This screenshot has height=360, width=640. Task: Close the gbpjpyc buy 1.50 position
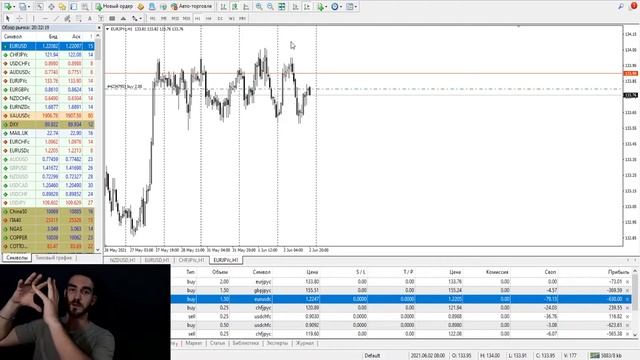pyautogui.click(x=627, y=291)
